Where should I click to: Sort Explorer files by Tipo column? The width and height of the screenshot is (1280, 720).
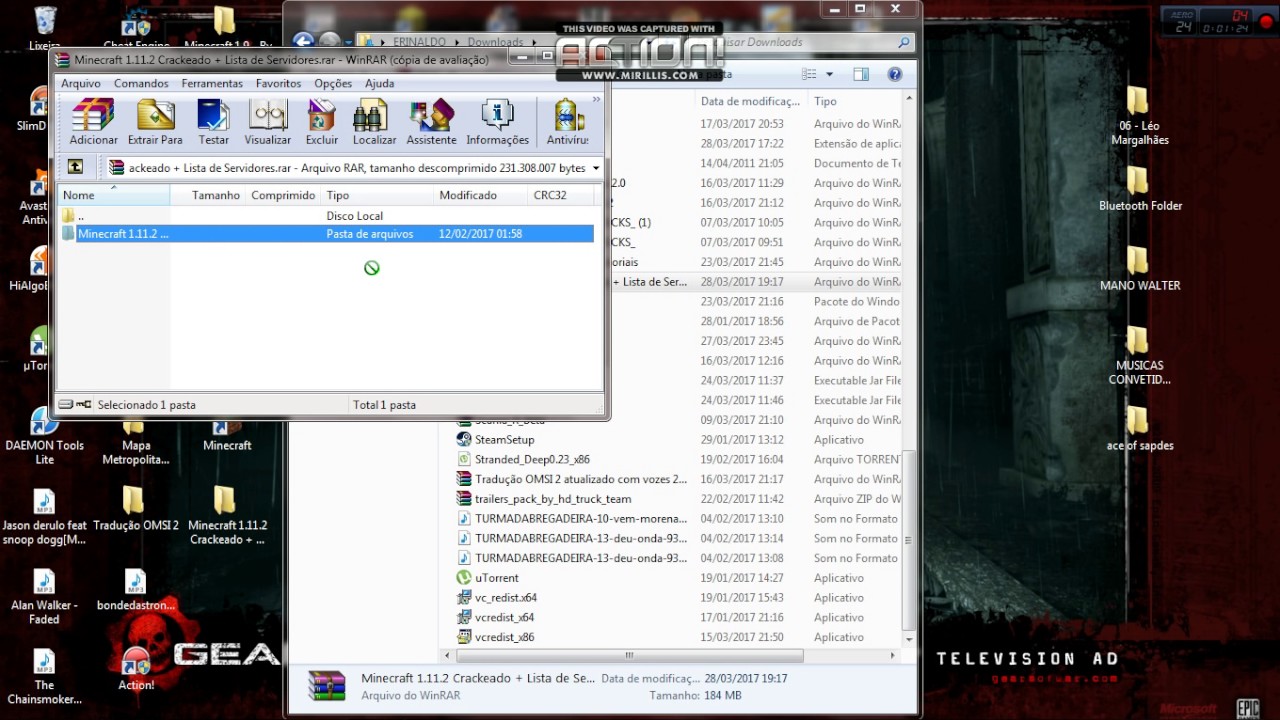[x=855, y=101]
